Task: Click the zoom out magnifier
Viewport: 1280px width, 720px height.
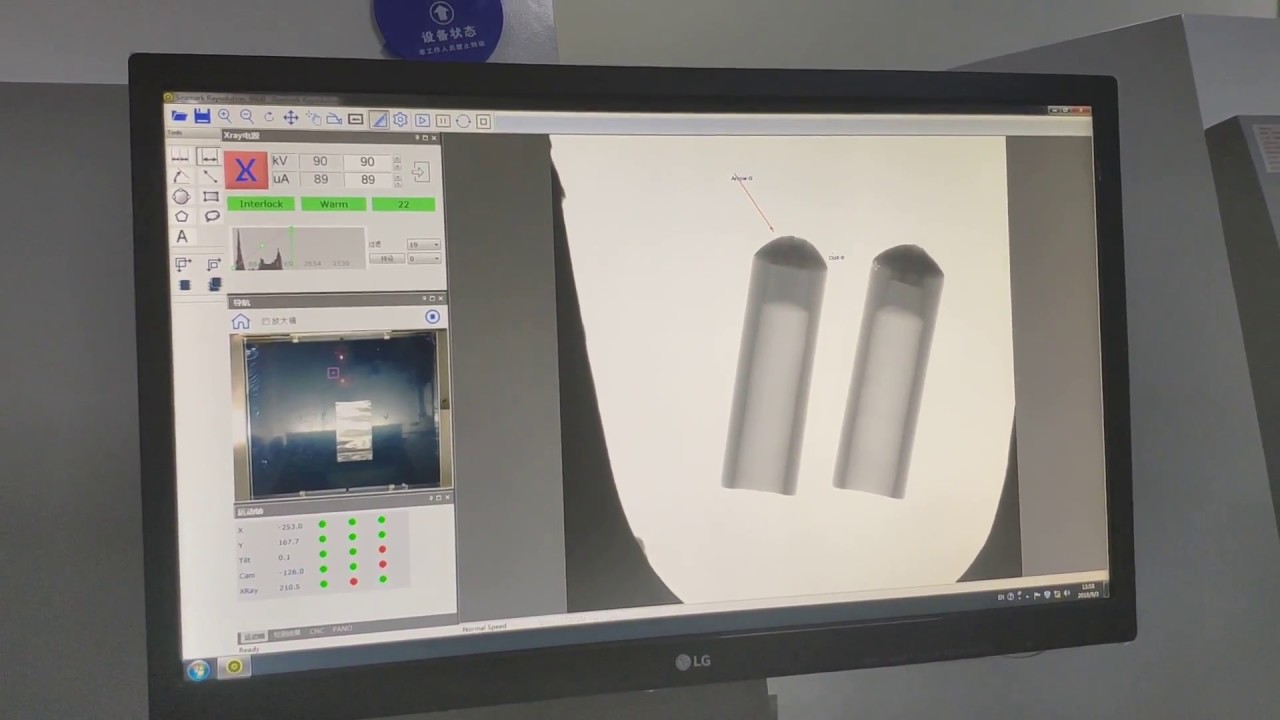Action: point(246,117)
